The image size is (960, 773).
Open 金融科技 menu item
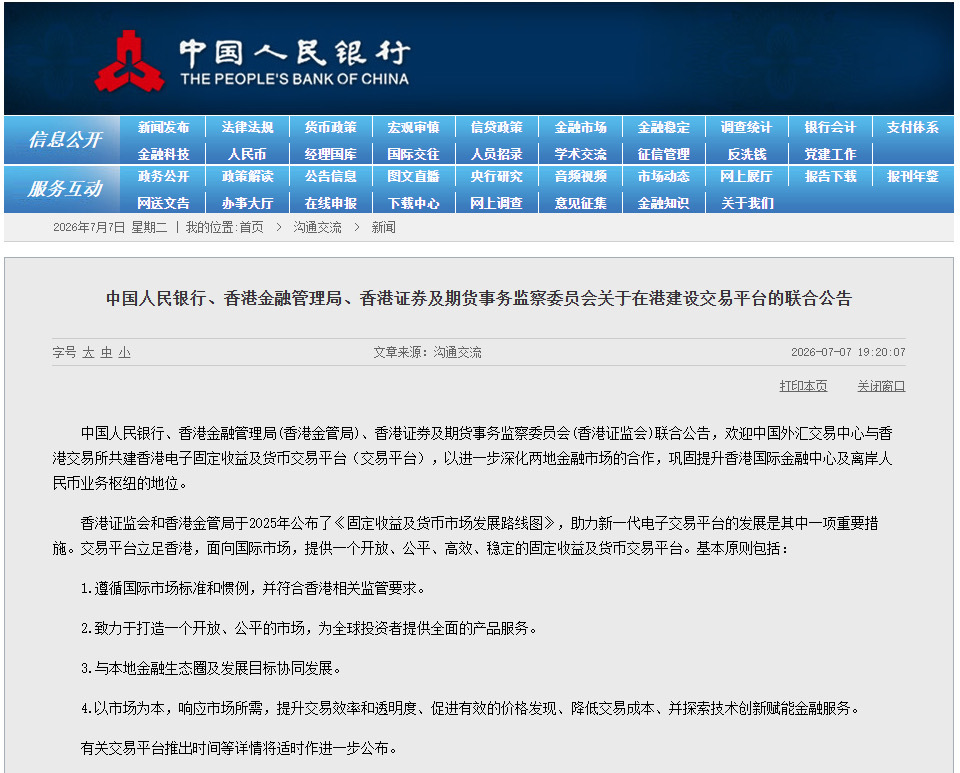tap(163, 154)
